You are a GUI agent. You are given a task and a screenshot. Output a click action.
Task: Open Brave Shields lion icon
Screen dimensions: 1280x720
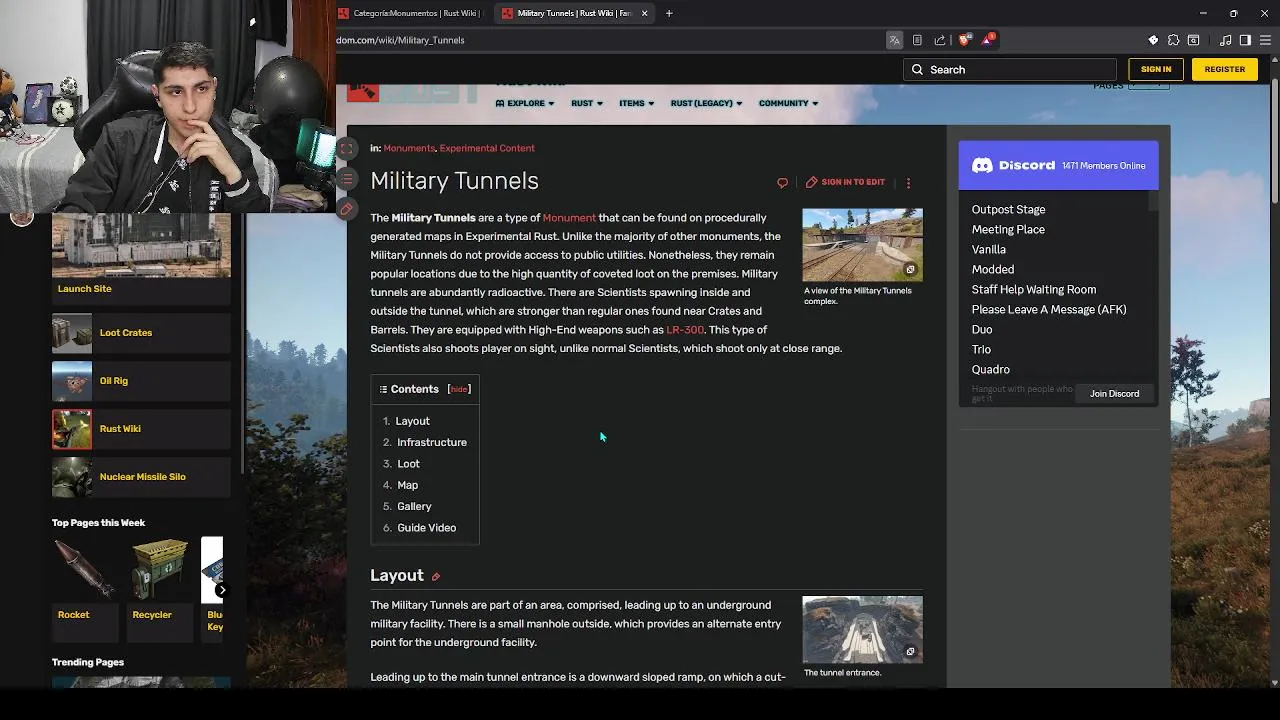pos(964,40)
